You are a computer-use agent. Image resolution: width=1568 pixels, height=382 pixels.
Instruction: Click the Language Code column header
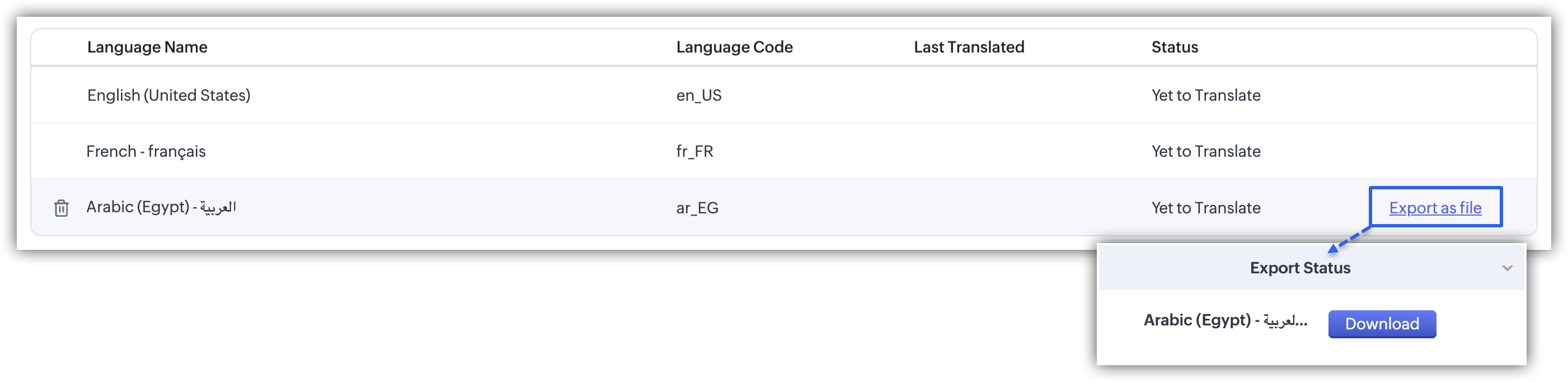coord(734,47)
